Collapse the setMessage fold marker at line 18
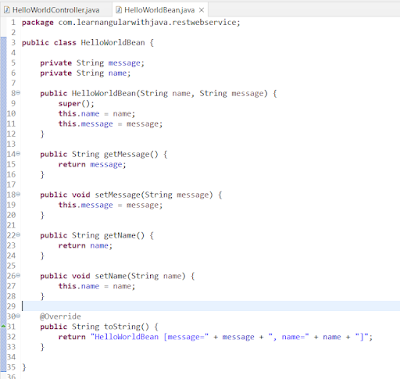Image resolution: width=400 pixels, height=379 pixels. [x=18, y=194]
